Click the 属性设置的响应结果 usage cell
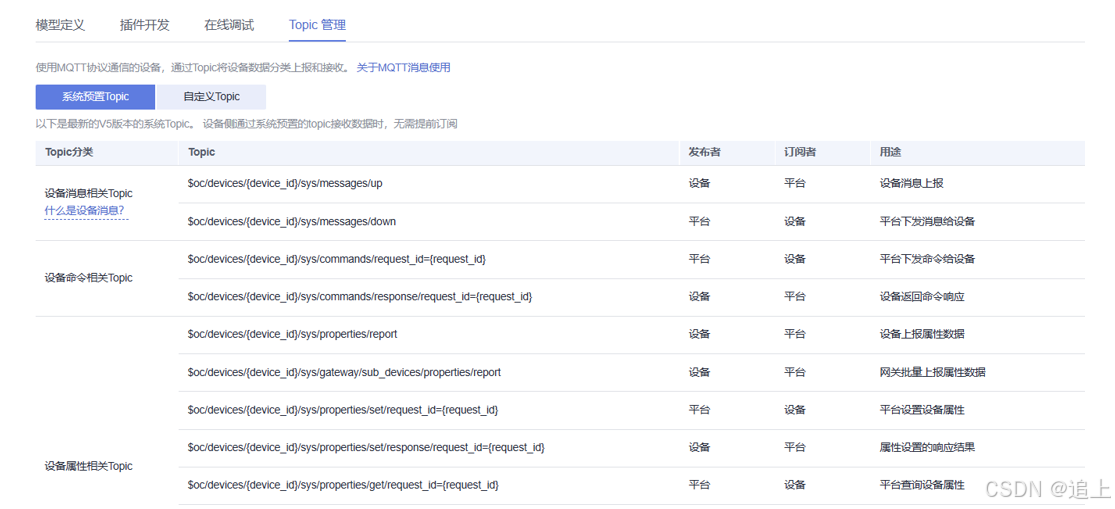 pyautogui.click(x=927, y=447)
